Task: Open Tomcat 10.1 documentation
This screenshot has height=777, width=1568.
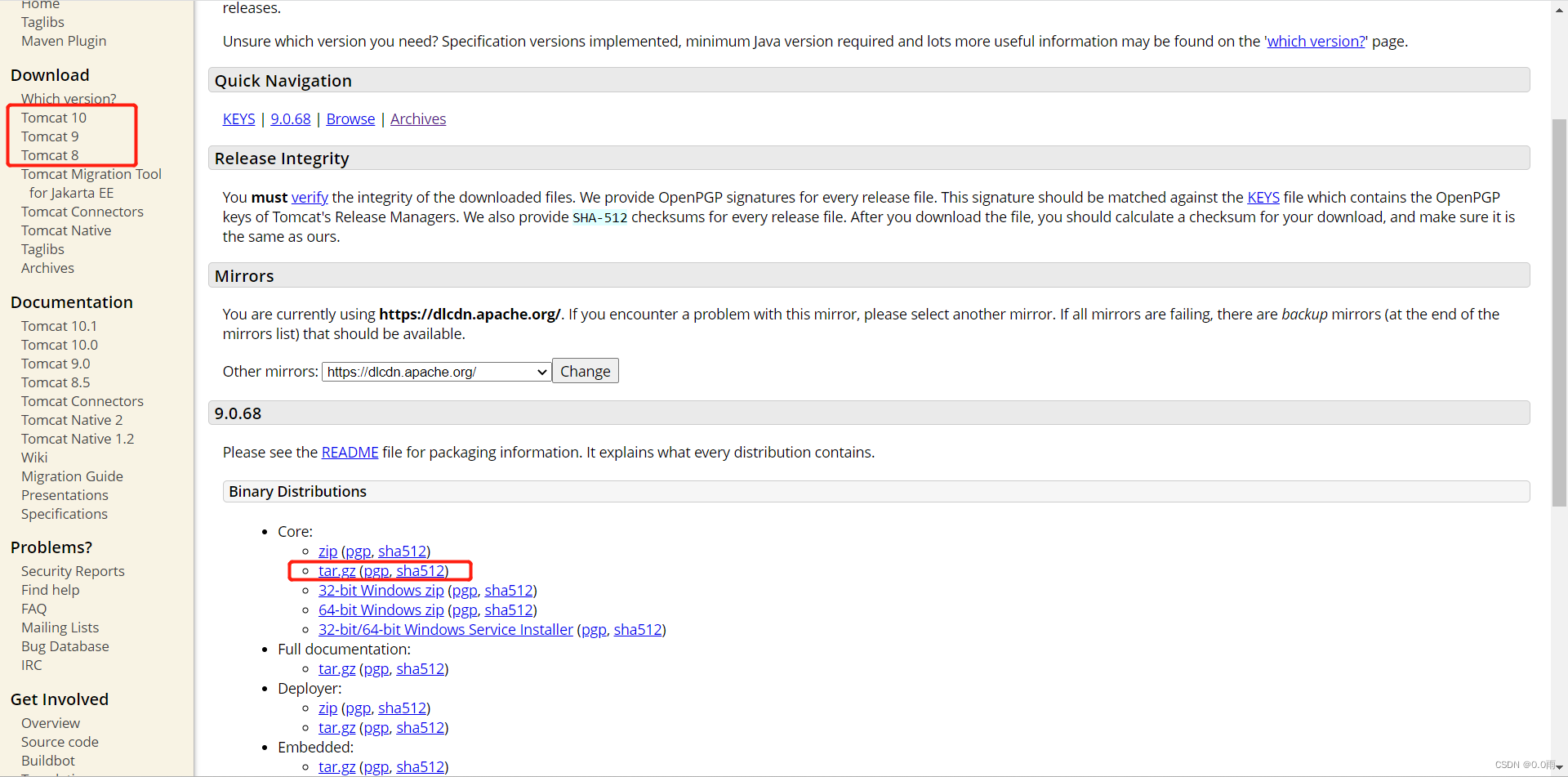Action: point(59,326)
